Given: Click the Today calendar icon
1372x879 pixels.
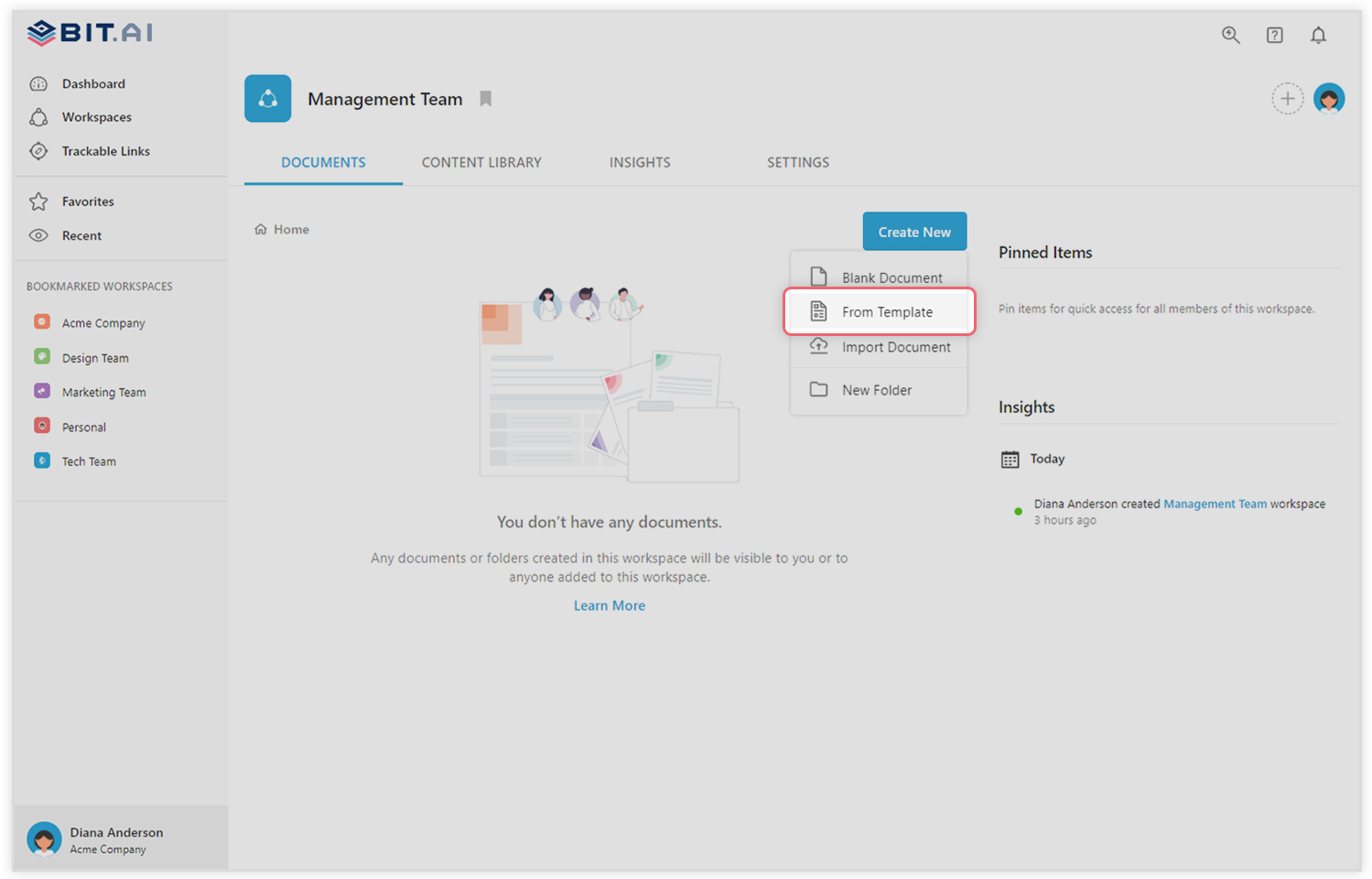Looking at the screenshot, I should click(1010, 459).
